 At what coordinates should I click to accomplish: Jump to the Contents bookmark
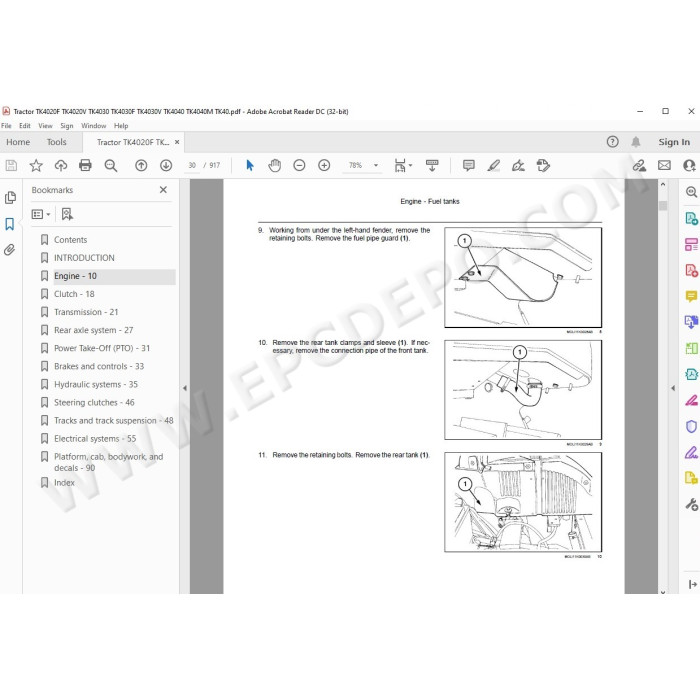click(71, 240)
